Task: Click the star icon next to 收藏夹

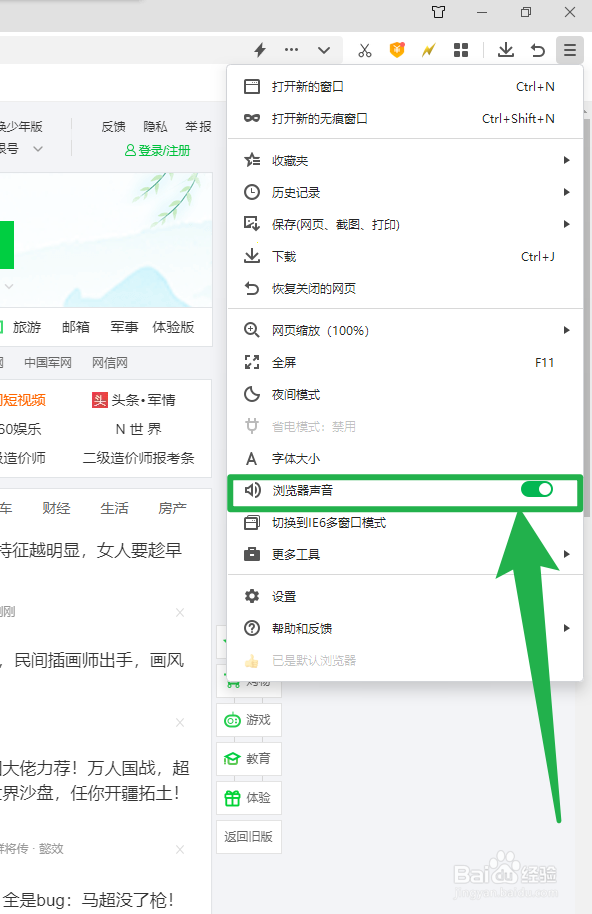Action: 252,160
